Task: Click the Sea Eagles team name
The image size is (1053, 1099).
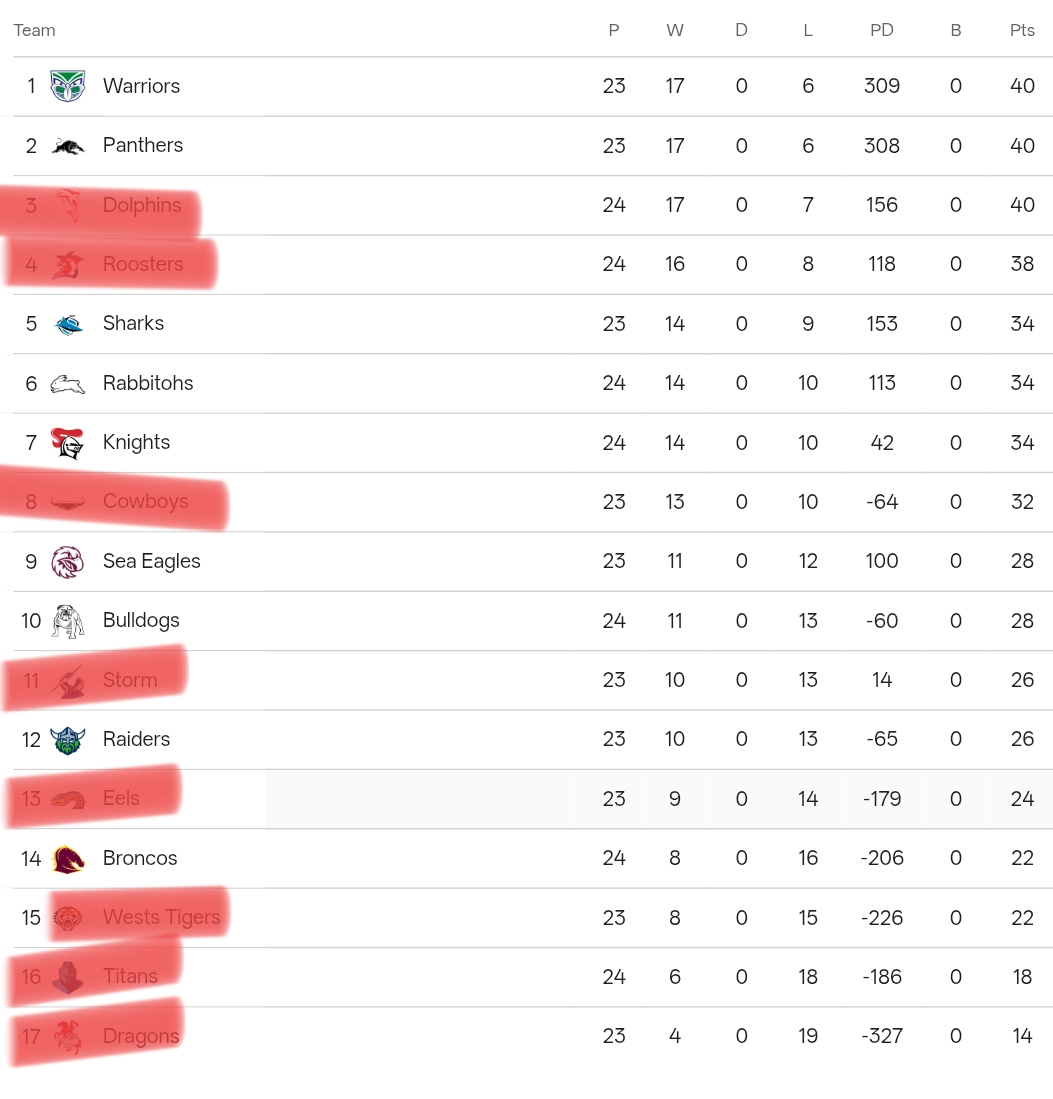Action: pyautogui.click(x=151, y=561)
